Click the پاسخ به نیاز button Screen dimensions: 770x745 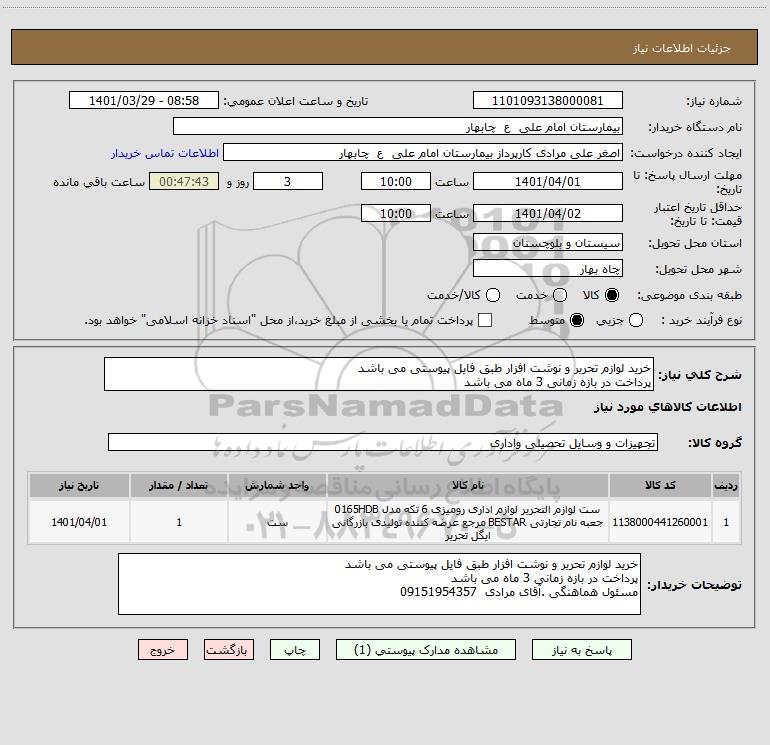click(581, 650)
